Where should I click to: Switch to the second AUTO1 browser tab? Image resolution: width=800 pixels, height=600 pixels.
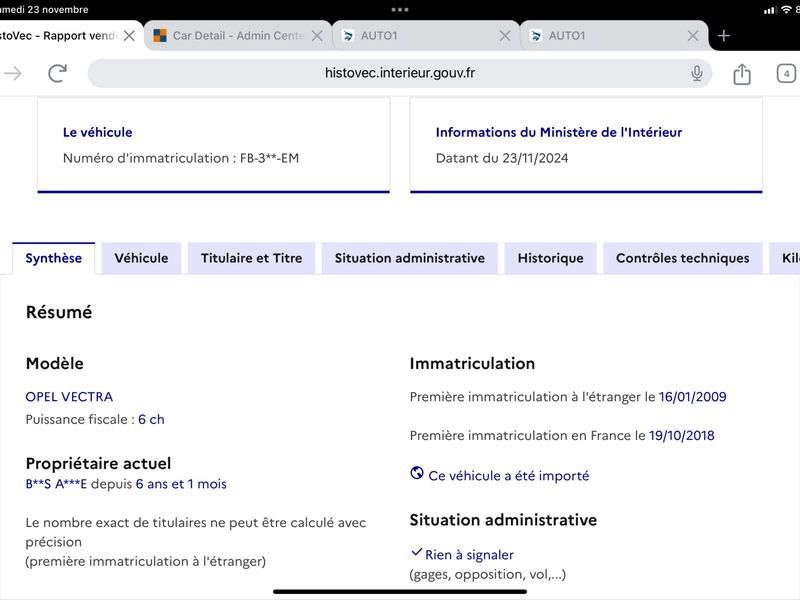coord(614,36)
